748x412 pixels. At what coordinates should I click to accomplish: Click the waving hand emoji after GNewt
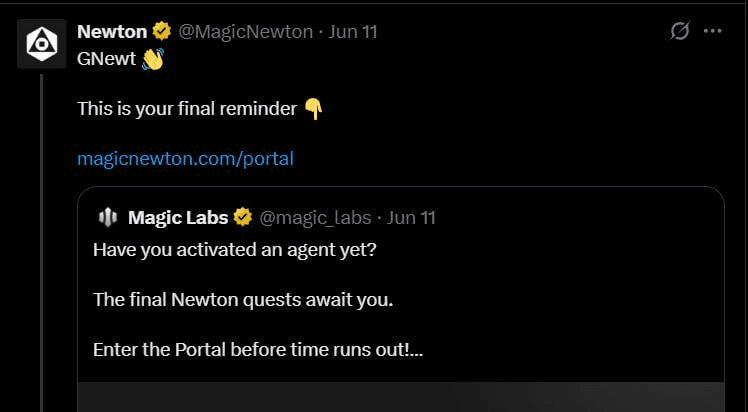click(153, 59)
